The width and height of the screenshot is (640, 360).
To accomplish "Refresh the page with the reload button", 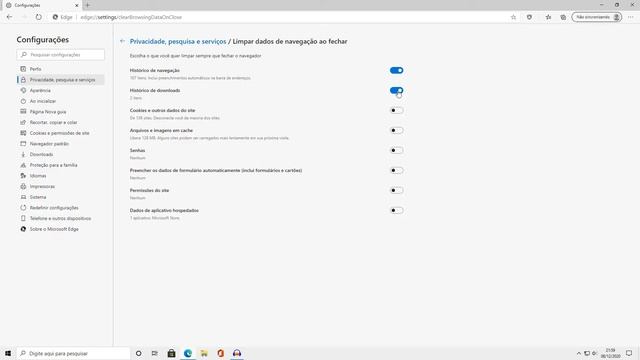I will [38, 17].
